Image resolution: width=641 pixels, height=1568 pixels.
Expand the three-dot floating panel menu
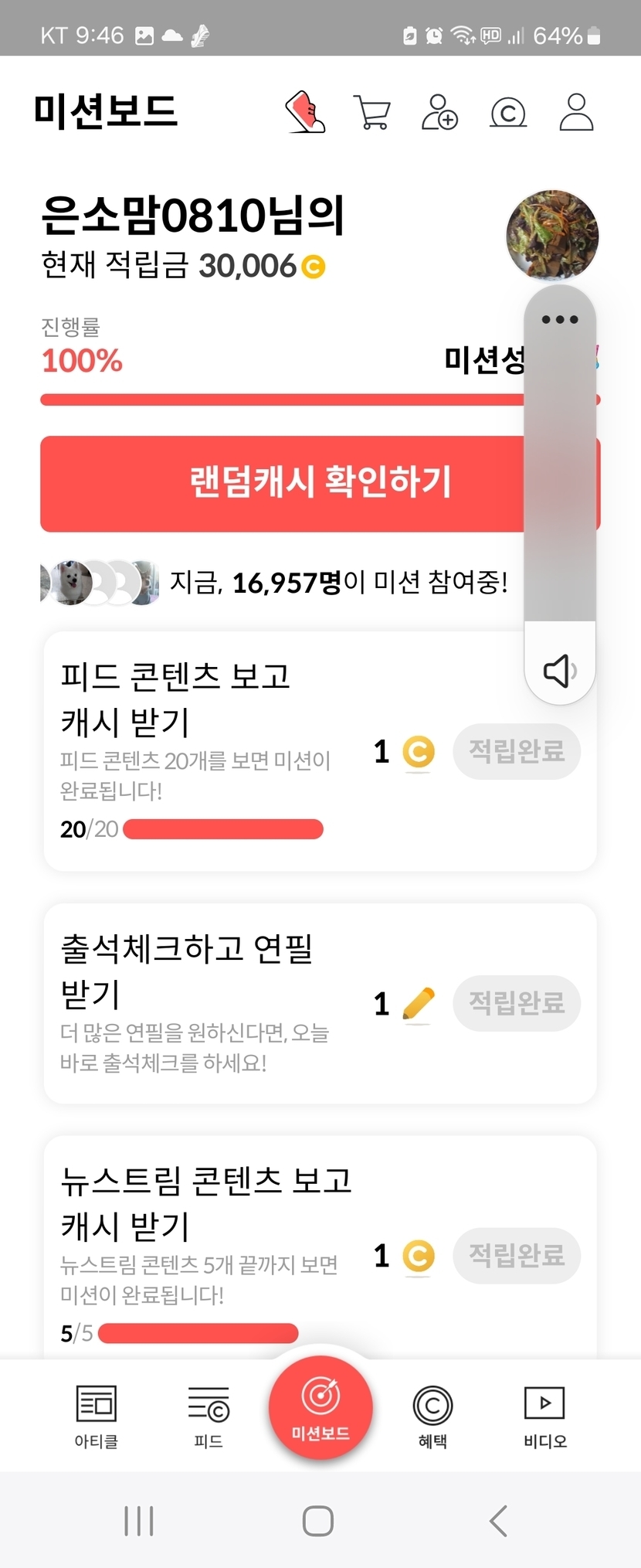(x=559, y=319)
